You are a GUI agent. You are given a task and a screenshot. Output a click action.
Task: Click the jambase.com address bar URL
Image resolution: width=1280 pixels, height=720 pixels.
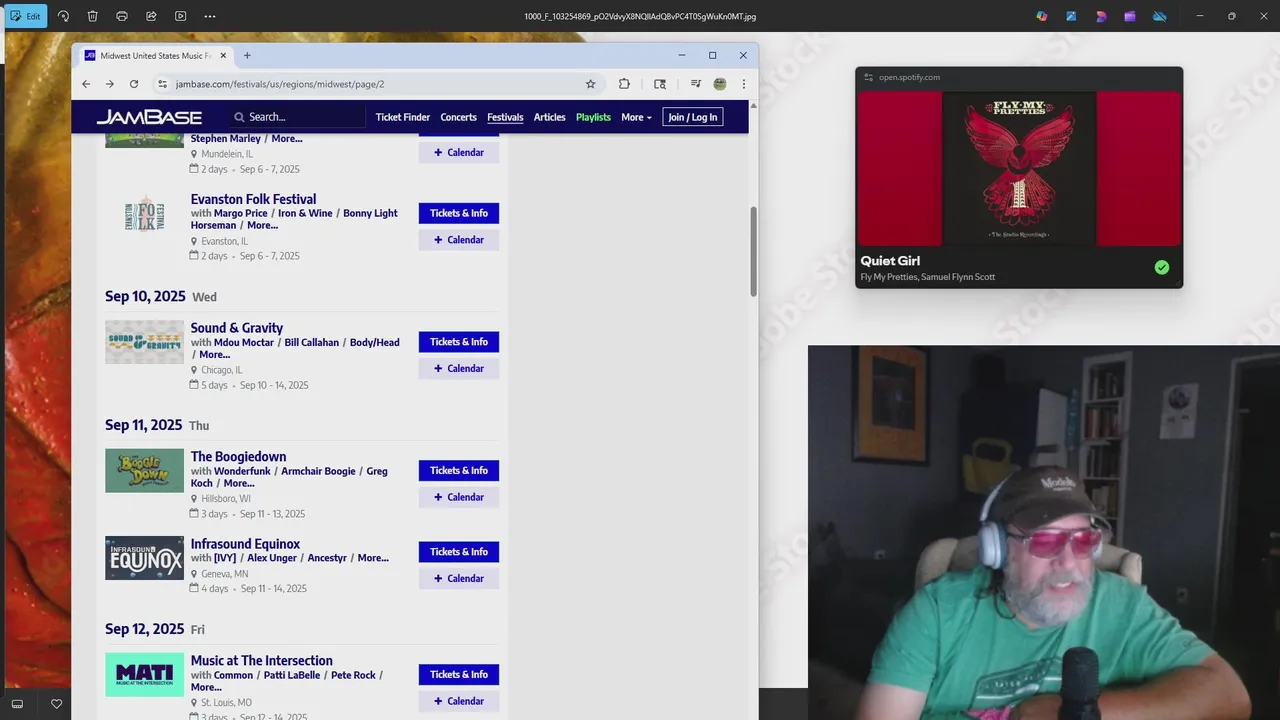click(x=280, y=84)
